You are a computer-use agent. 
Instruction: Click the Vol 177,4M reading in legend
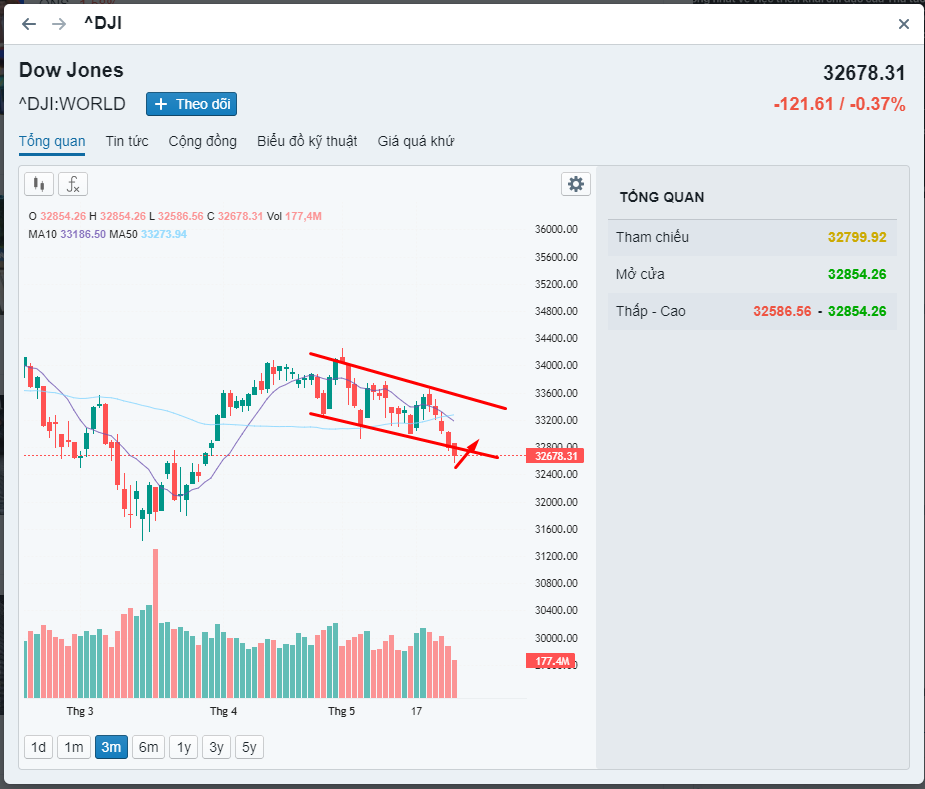point(294,217)
